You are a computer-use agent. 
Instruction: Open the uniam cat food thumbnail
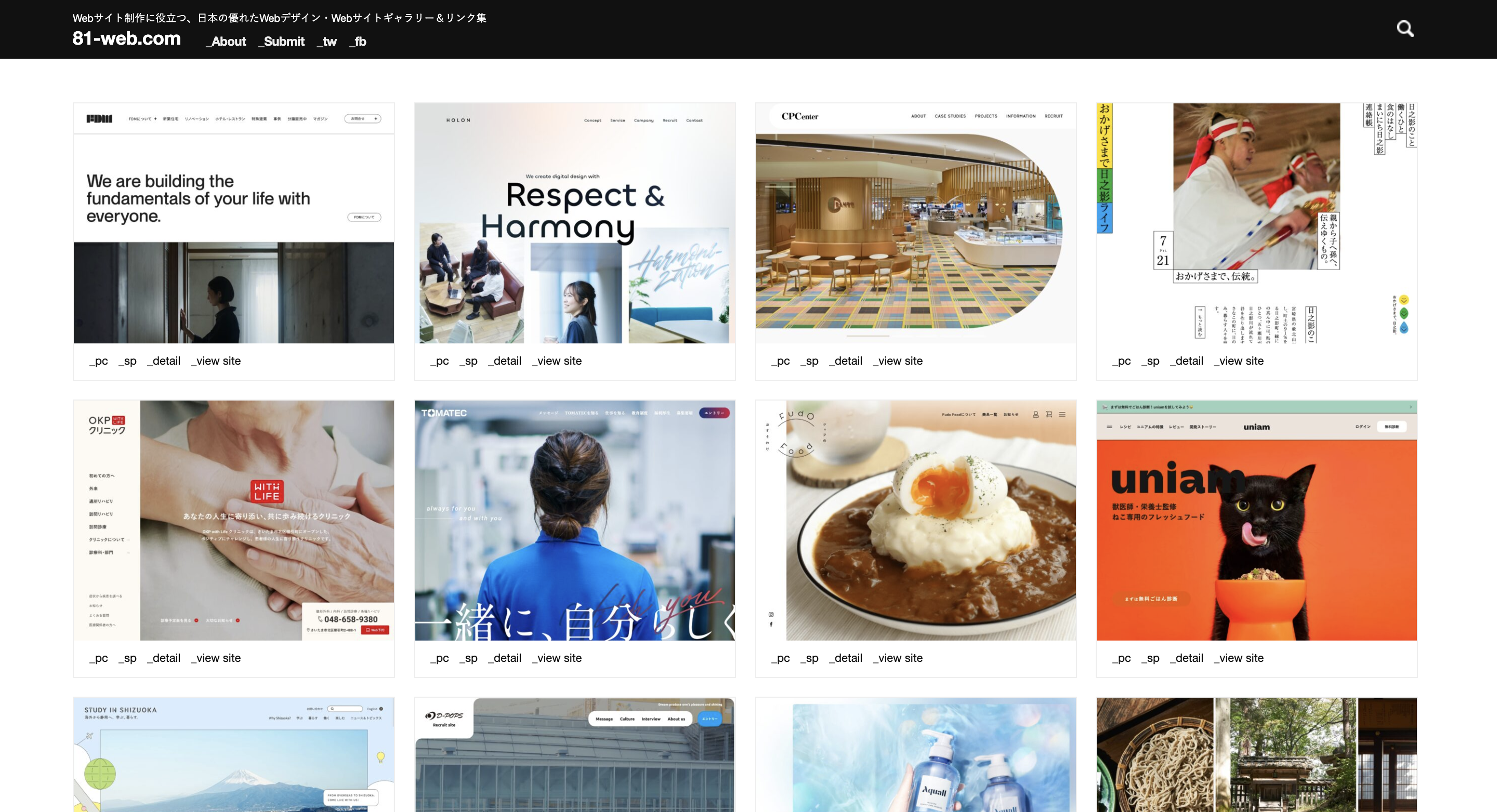coord(1256,521)
